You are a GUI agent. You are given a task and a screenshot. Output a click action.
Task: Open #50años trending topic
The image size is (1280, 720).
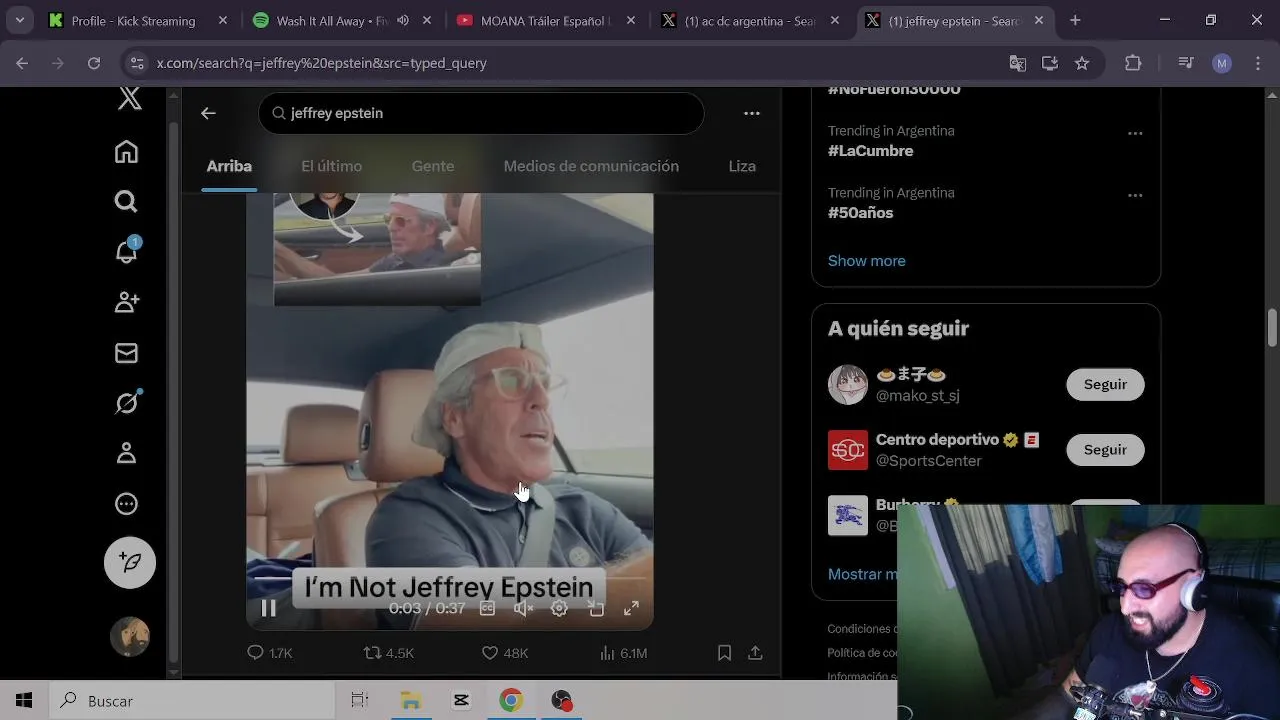[x=860, y=213]
